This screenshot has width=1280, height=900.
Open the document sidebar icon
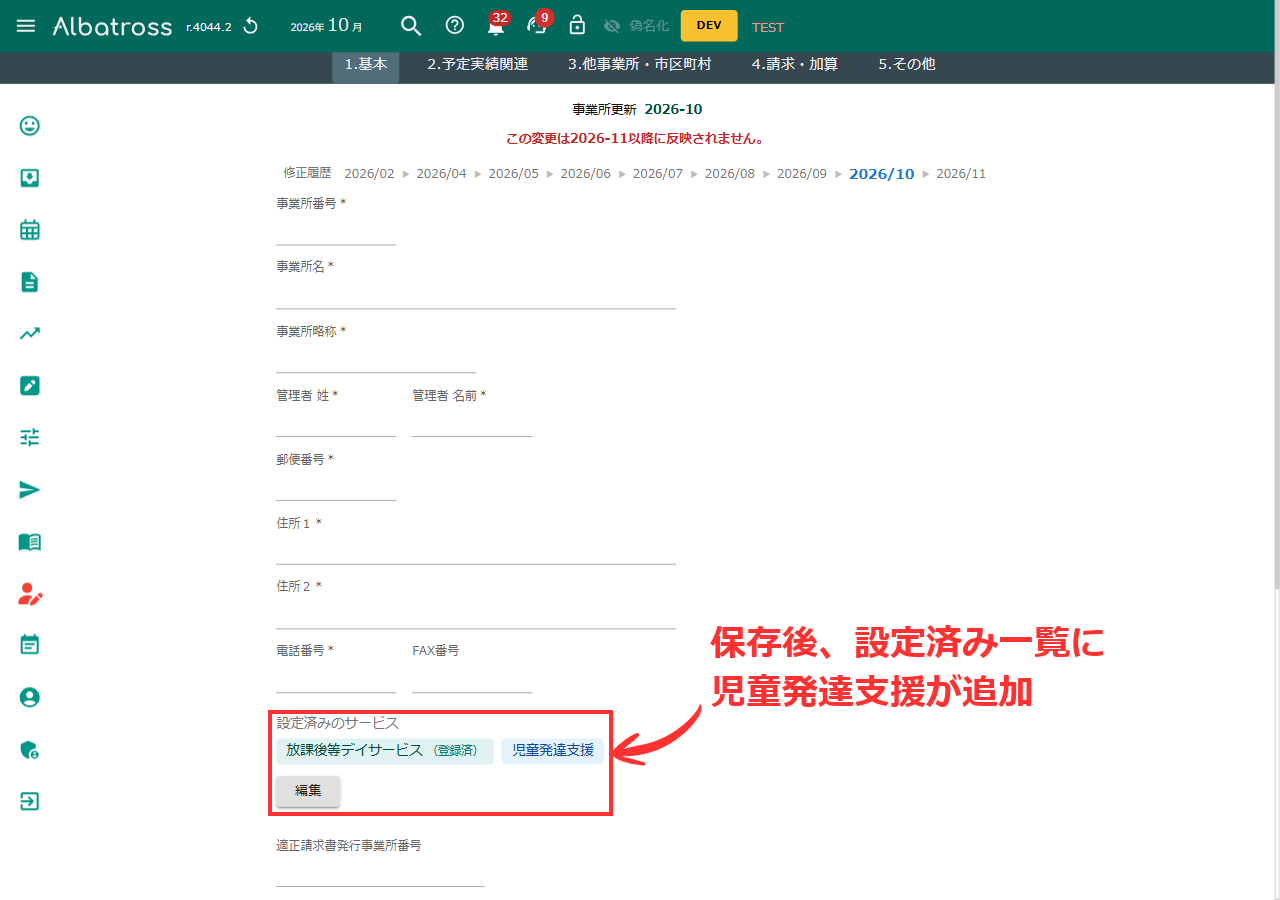[x=30, y=282]
